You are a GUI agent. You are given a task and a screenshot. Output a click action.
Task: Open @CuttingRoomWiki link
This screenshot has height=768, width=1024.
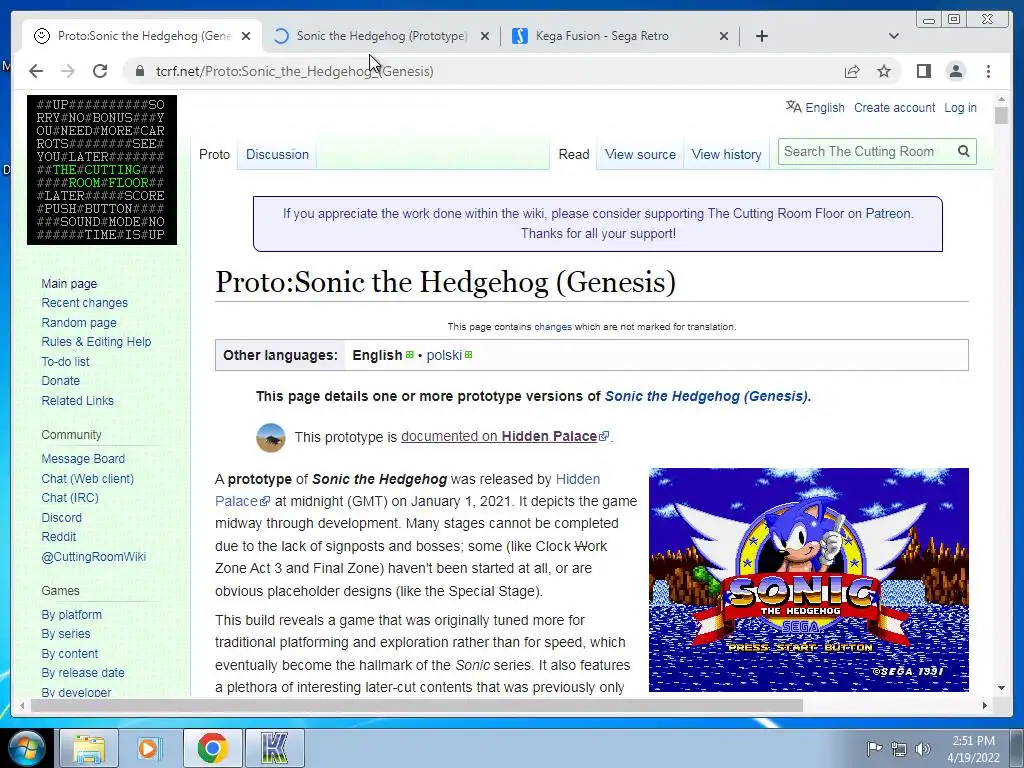(93, 556)
